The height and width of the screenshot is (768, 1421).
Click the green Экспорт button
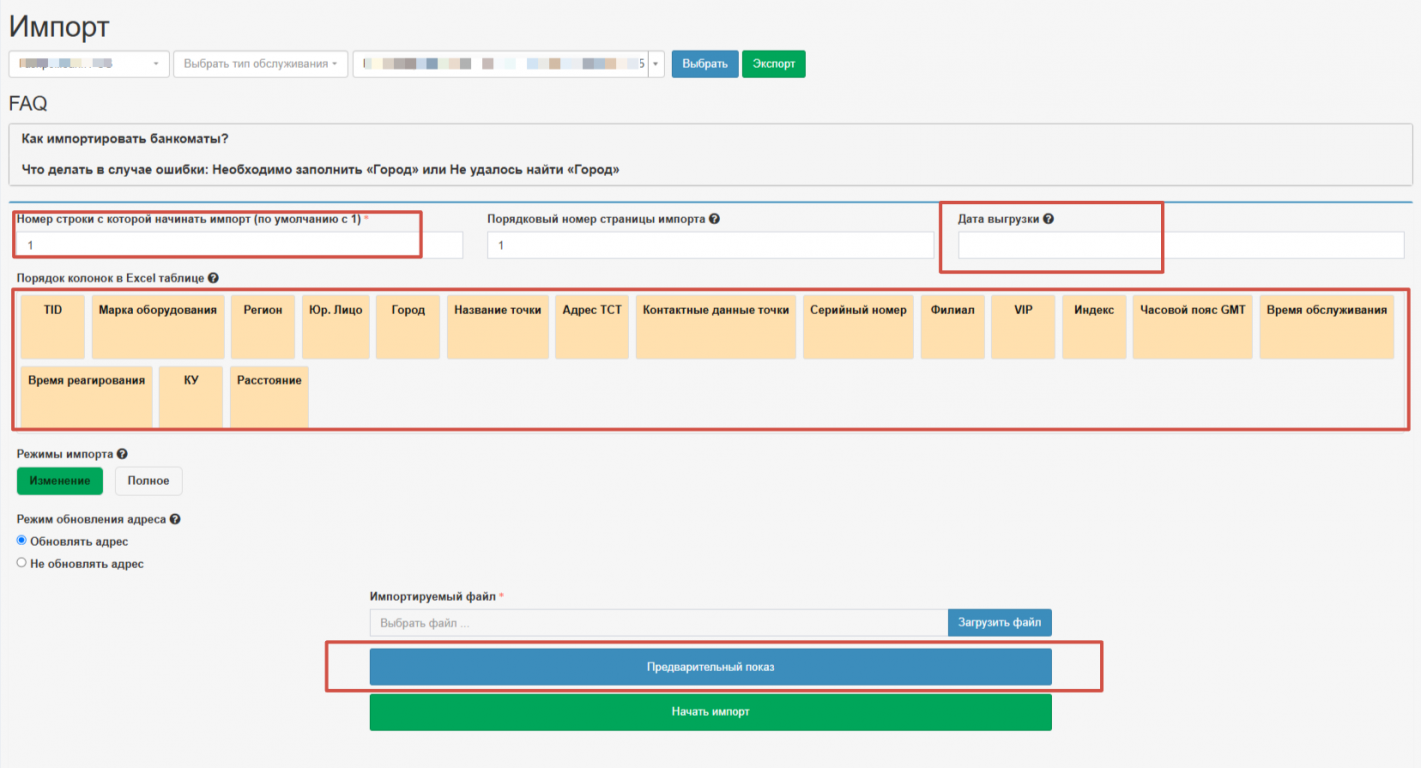coord(773,64)
